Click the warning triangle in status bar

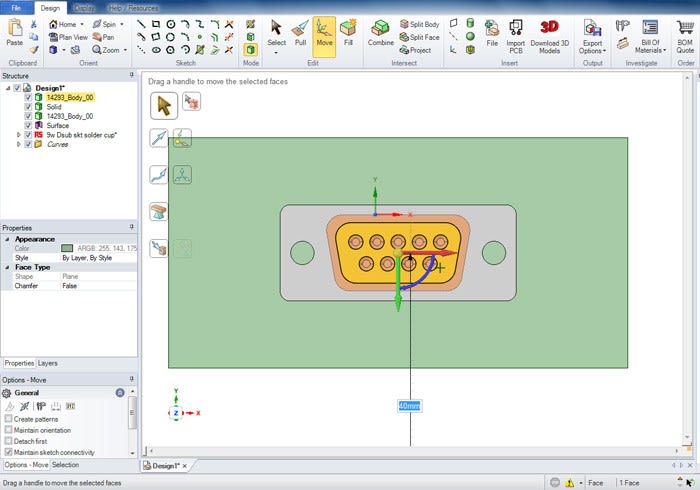(x=570, y=482)
